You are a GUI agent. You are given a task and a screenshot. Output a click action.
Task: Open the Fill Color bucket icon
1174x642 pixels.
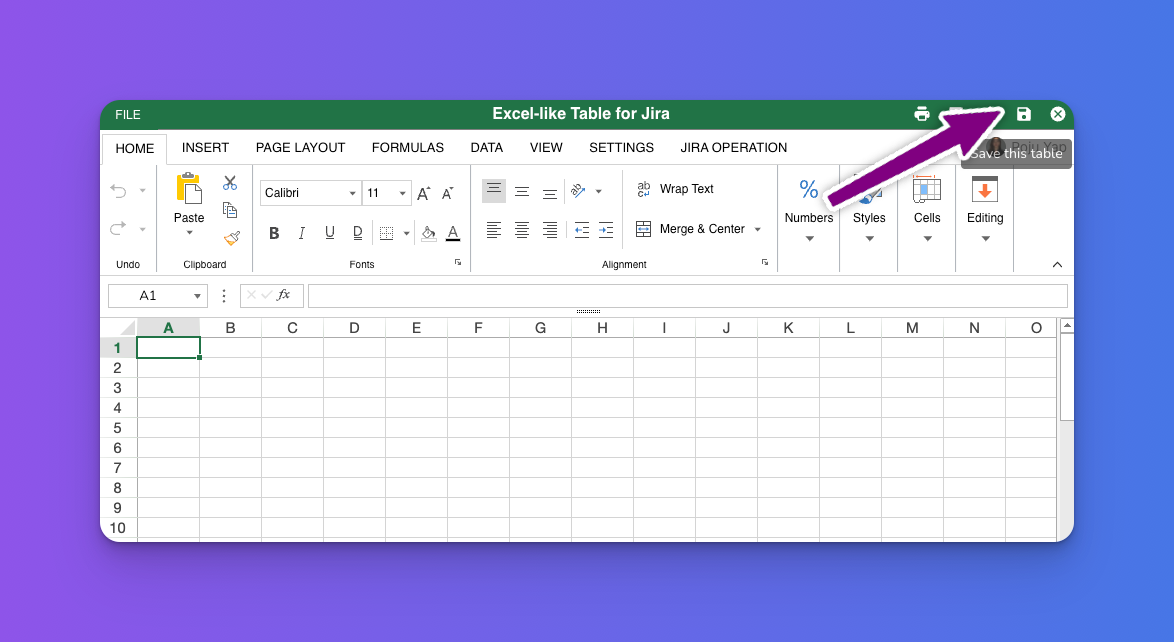(x=428, y=232)
